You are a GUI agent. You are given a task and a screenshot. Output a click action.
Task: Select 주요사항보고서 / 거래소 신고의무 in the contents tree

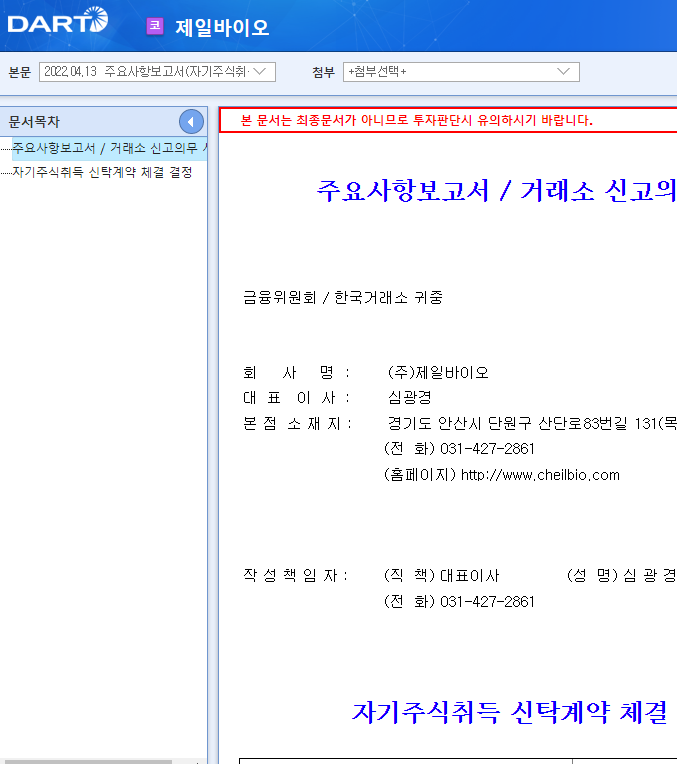tap(109, 148)
